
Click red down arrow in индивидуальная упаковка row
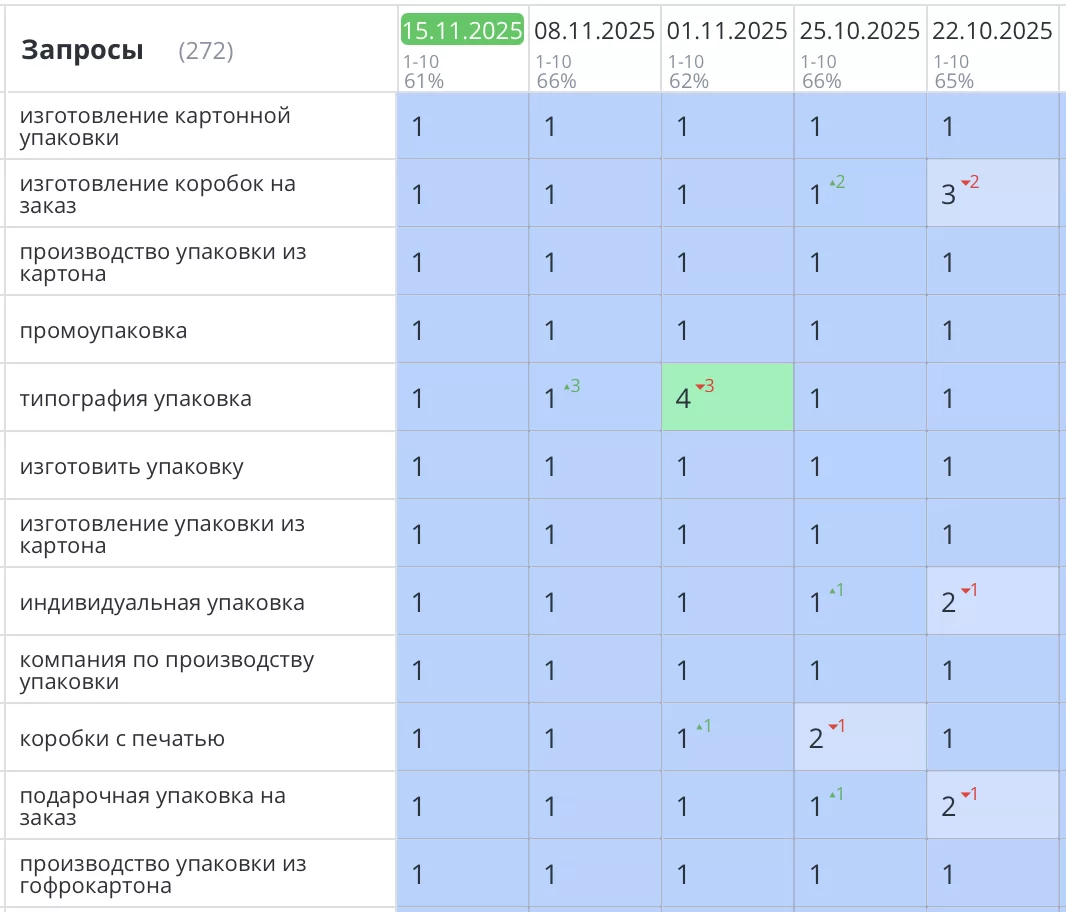(965, 591)
